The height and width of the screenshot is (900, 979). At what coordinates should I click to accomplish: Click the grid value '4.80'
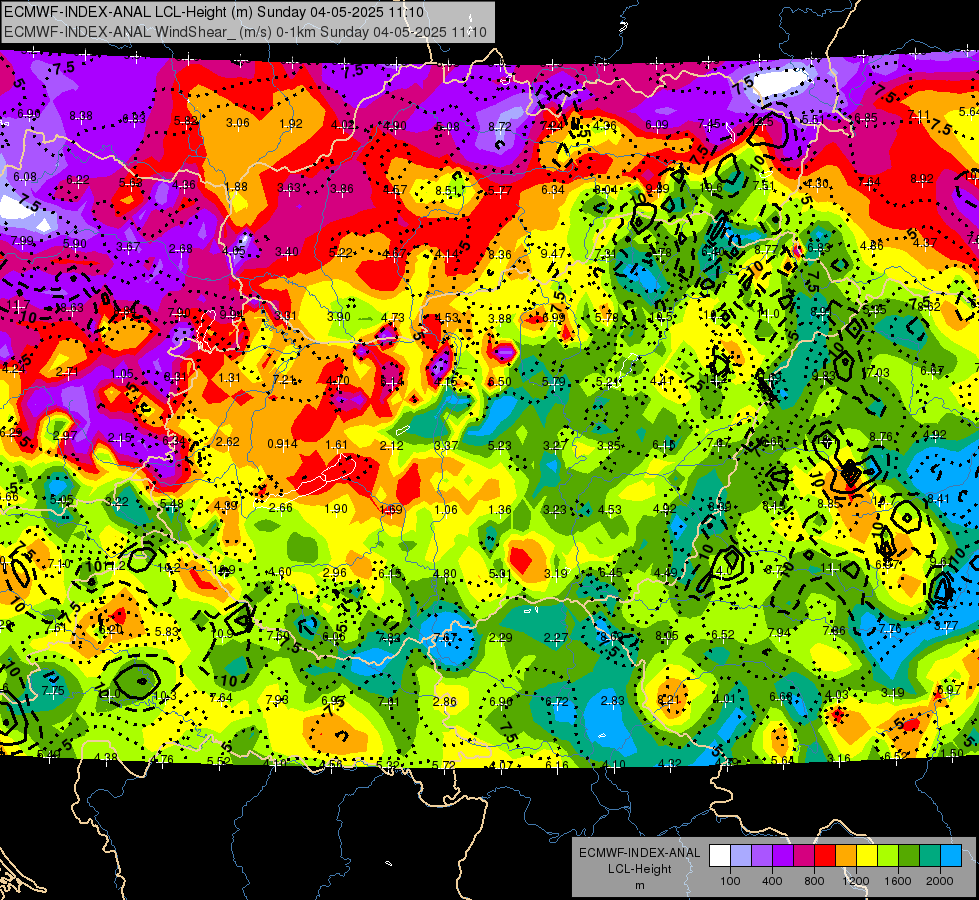pos(445,573)
